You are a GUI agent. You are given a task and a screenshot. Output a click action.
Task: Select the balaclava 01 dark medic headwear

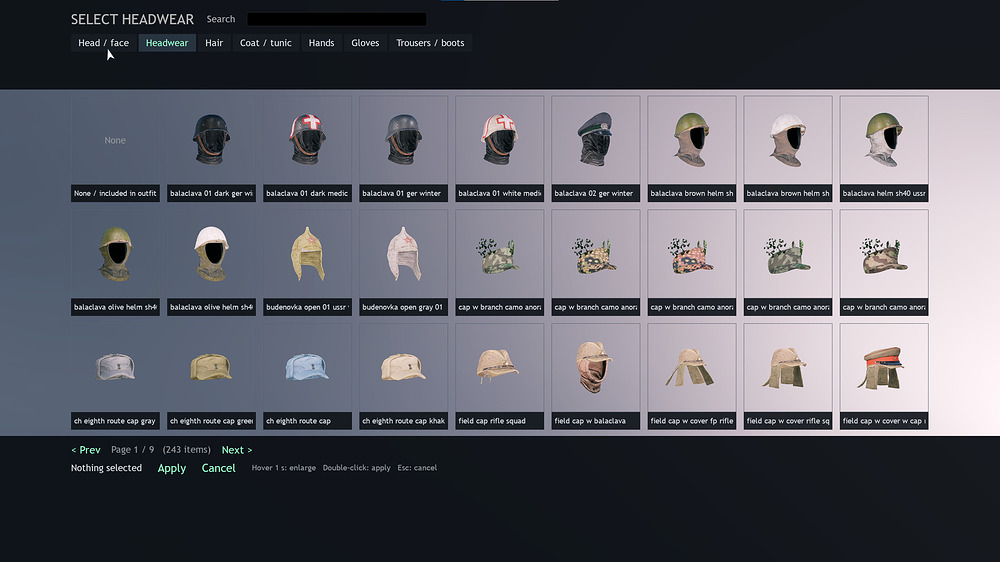(307, 149)
